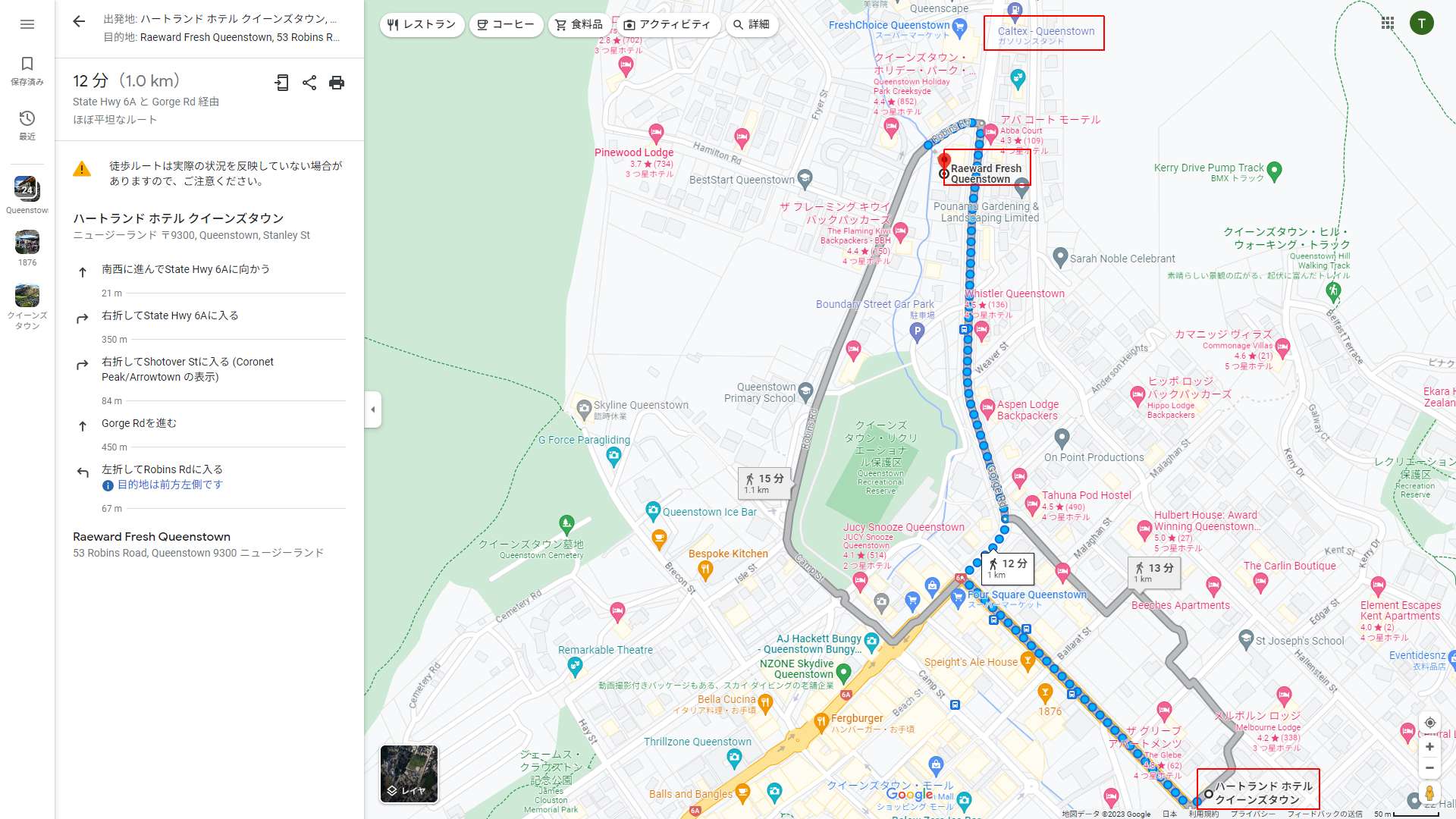Viewport: 1456px width, 819px height.
Task: Select step 右折してState Hwy 6Aに入る
Action: [x=209, y=315]
